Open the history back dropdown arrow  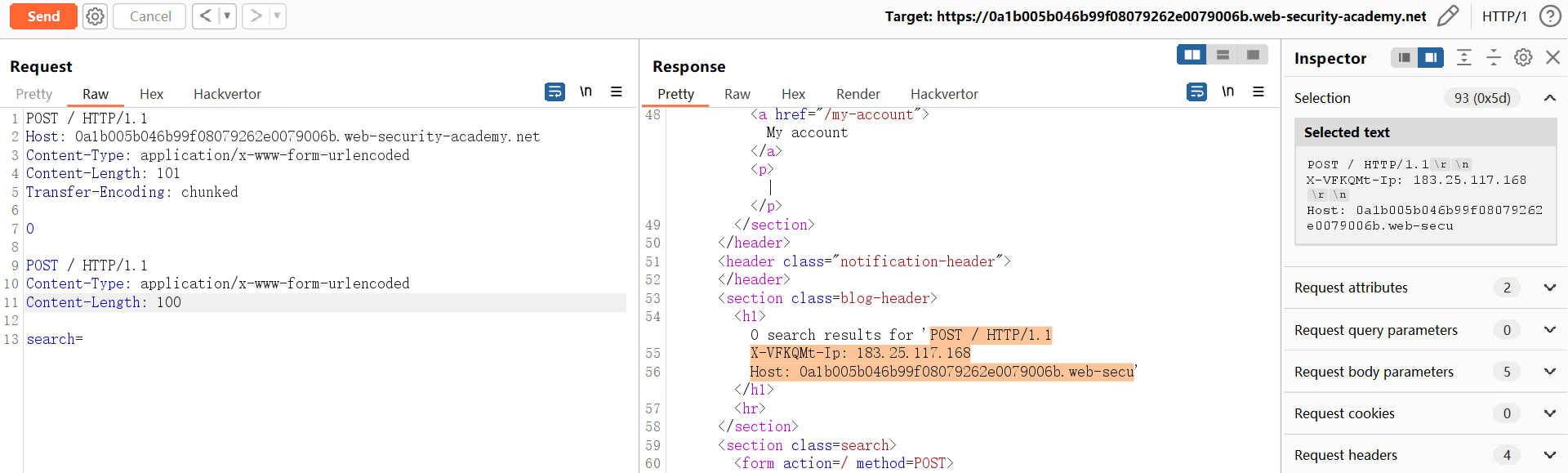click(227, 16)
